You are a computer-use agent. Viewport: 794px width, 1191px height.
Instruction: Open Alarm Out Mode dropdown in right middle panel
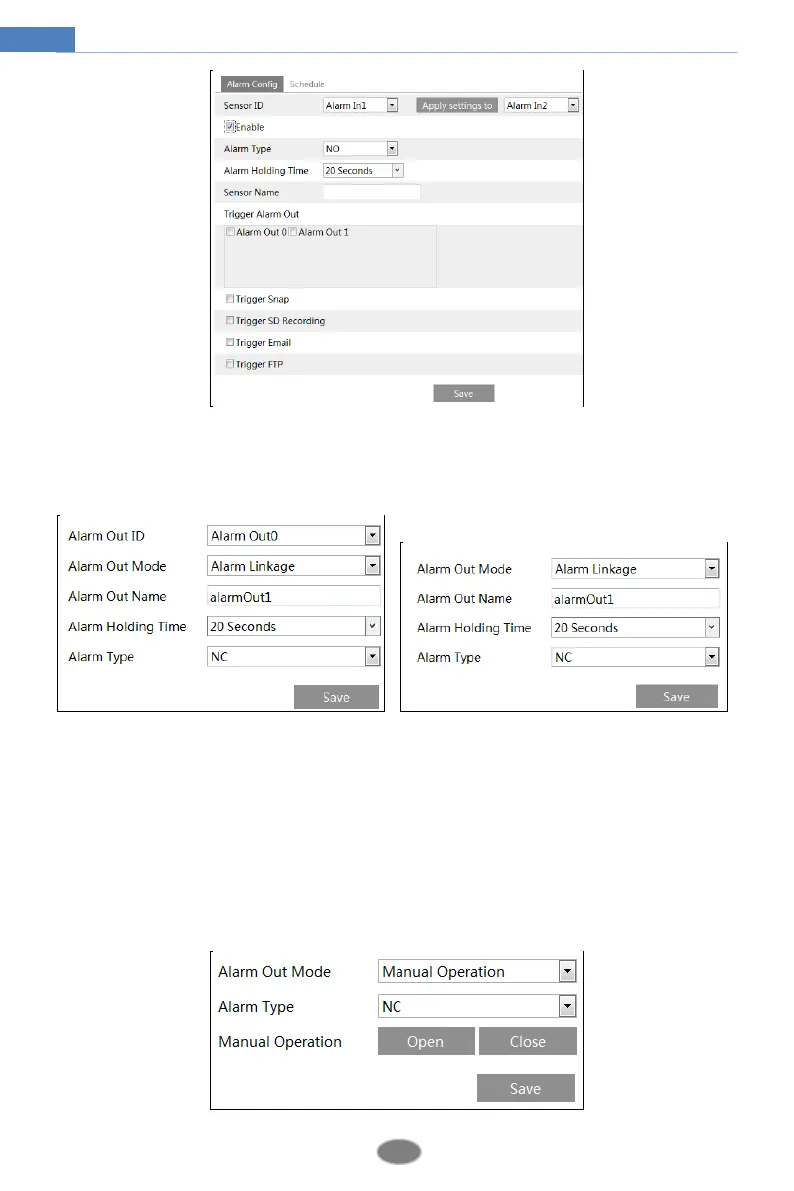(x=635, y=569)
